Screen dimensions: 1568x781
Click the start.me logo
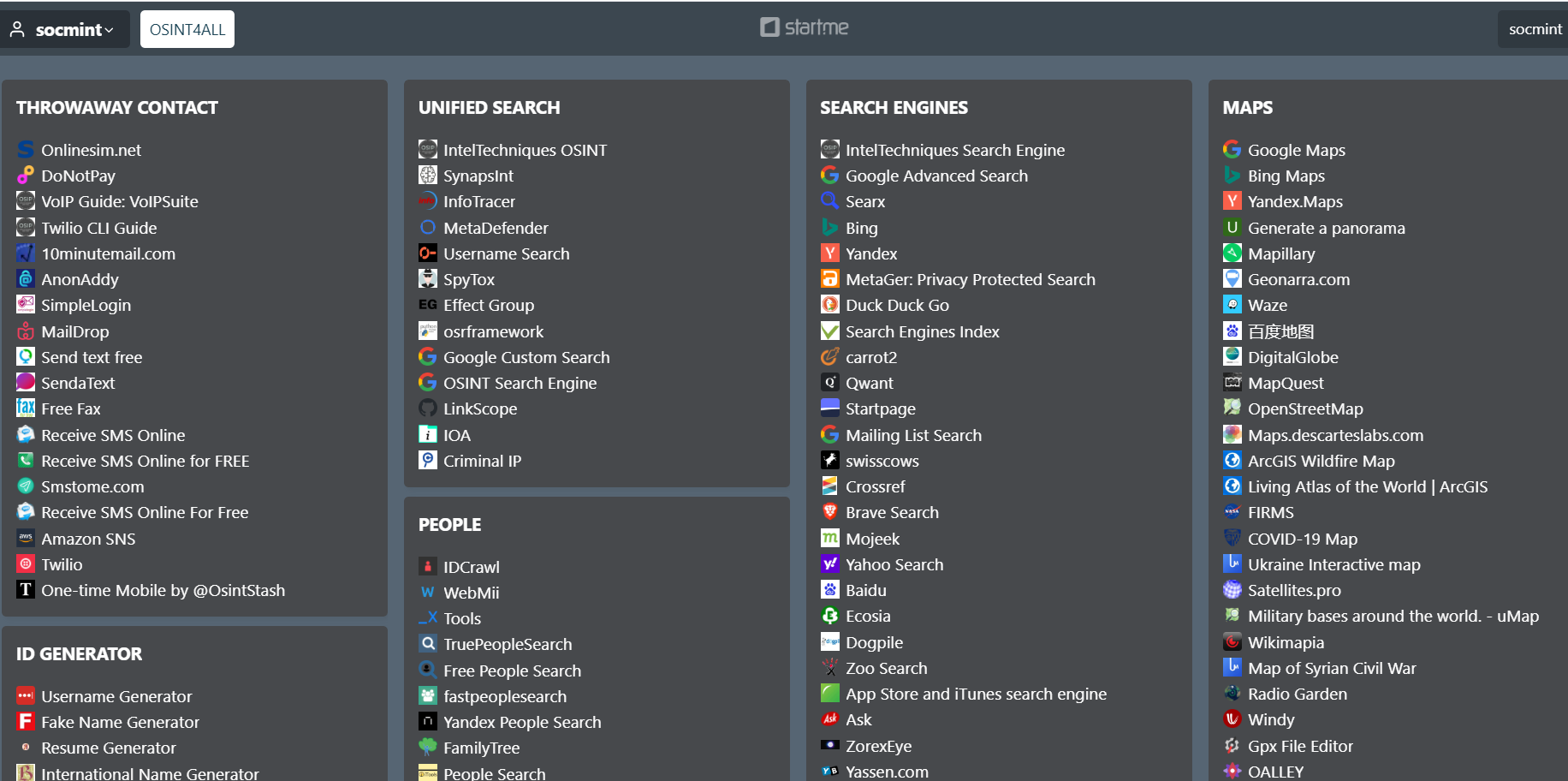(x=805, y=27)
